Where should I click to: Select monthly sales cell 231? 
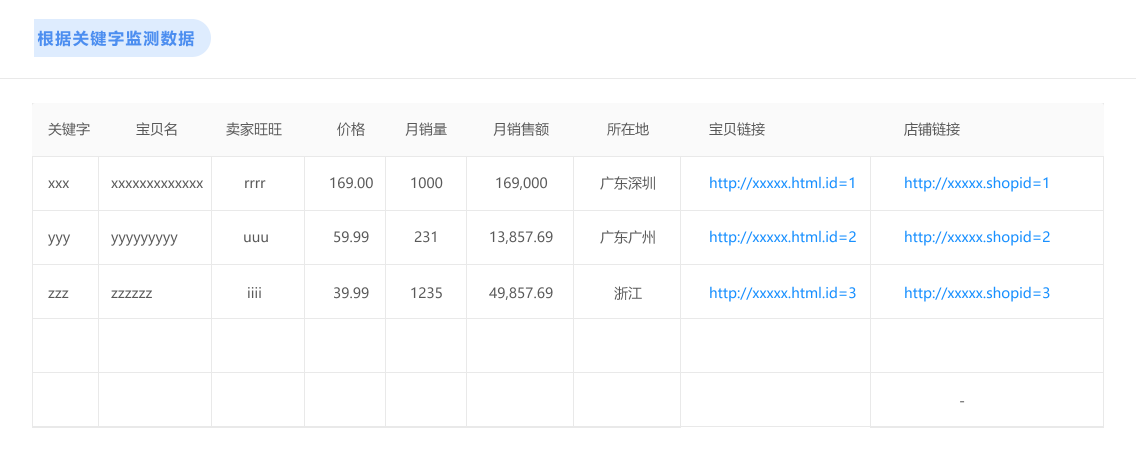[426, 237]
